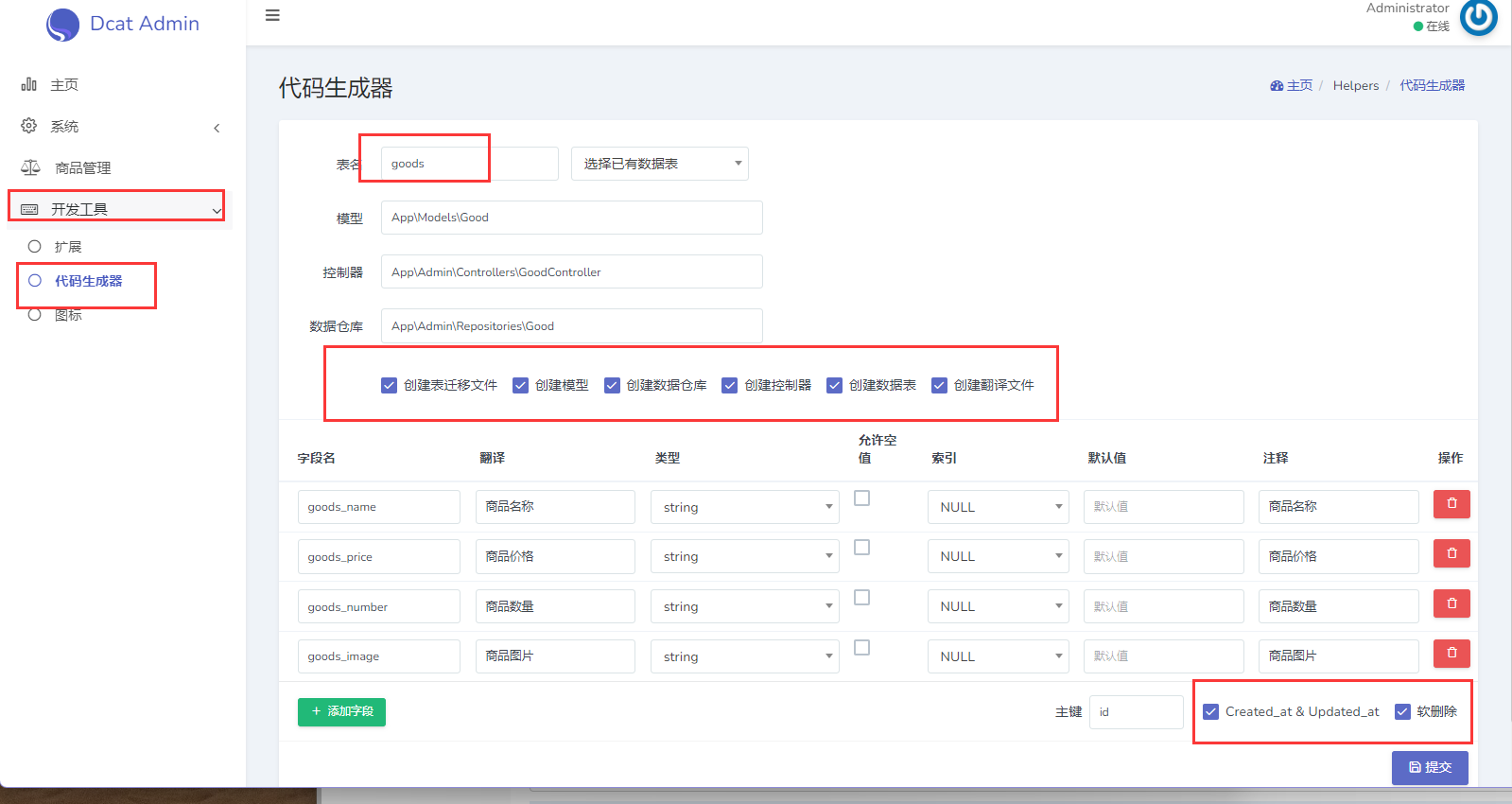Screen dimensions: 1512x804
Task: Enable nullable for goods_image row
Action: (x=861, y=647)
